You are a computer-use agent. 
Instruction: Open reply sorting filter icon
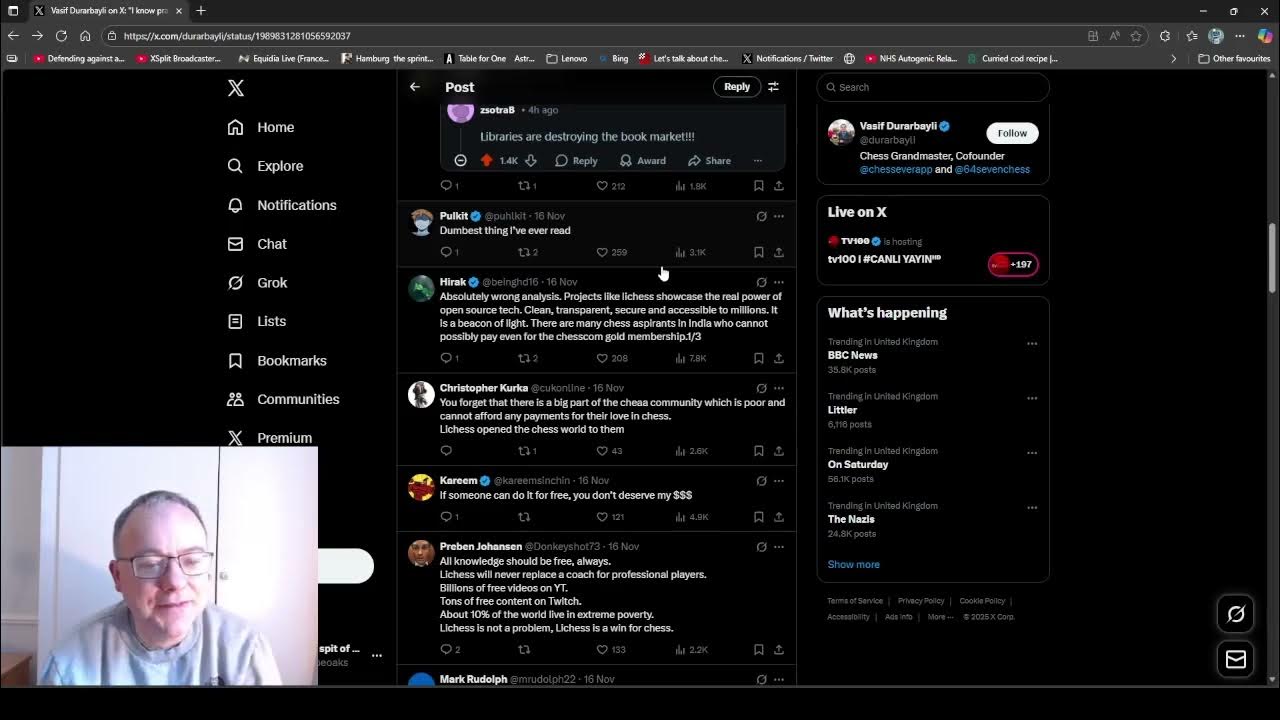[x=773, y=87]
